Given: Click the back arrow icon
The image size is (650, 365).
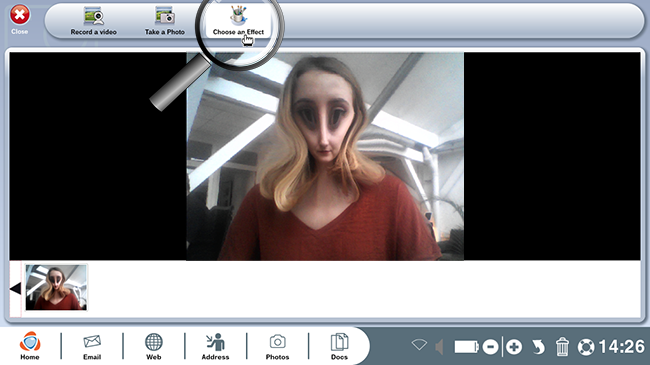Looking at the screenshot, I should pos(538,347).
